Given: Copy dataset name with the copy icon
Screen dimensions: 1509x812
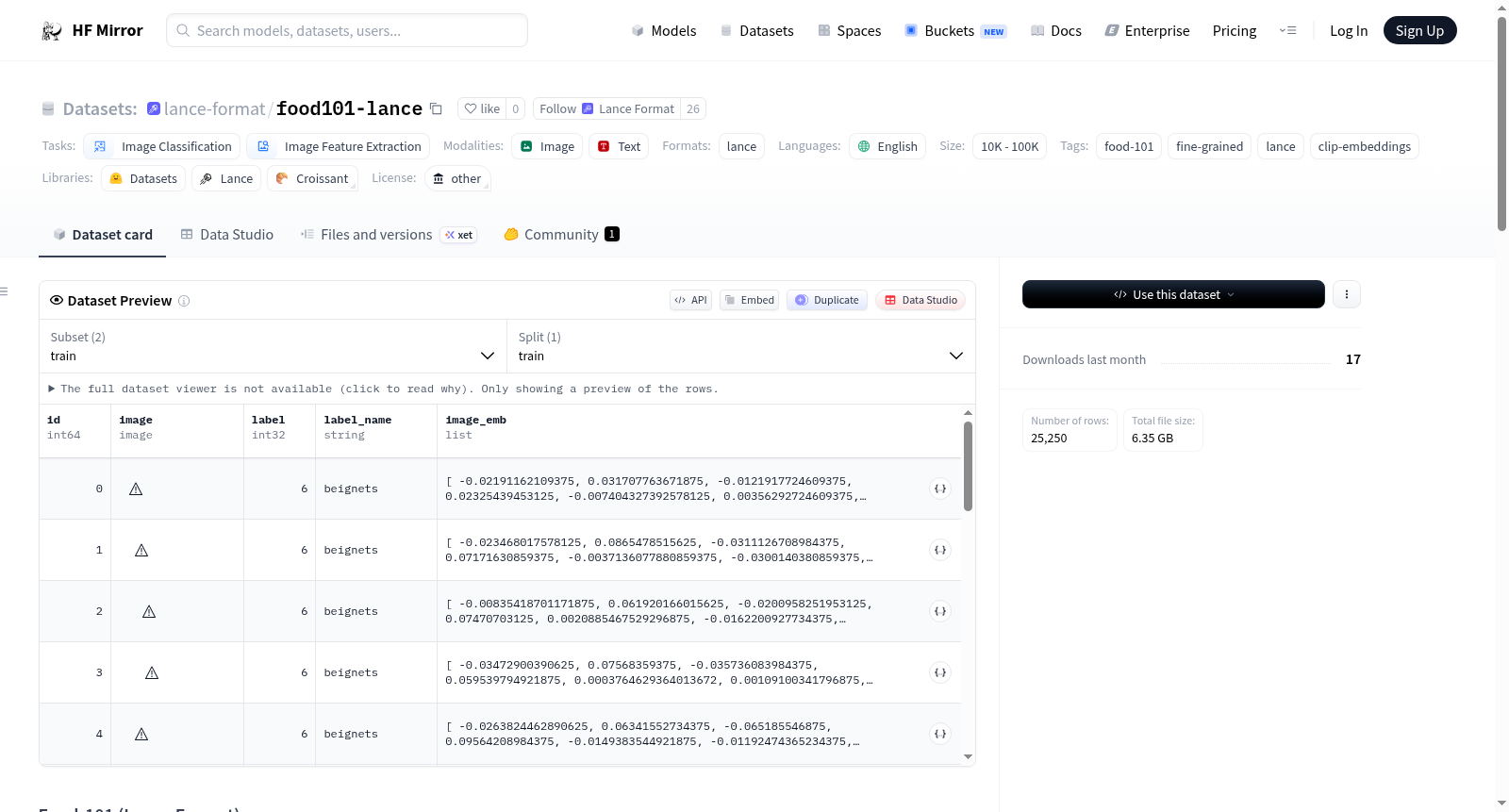Looking at the screenshot, I should pos(436,108).
